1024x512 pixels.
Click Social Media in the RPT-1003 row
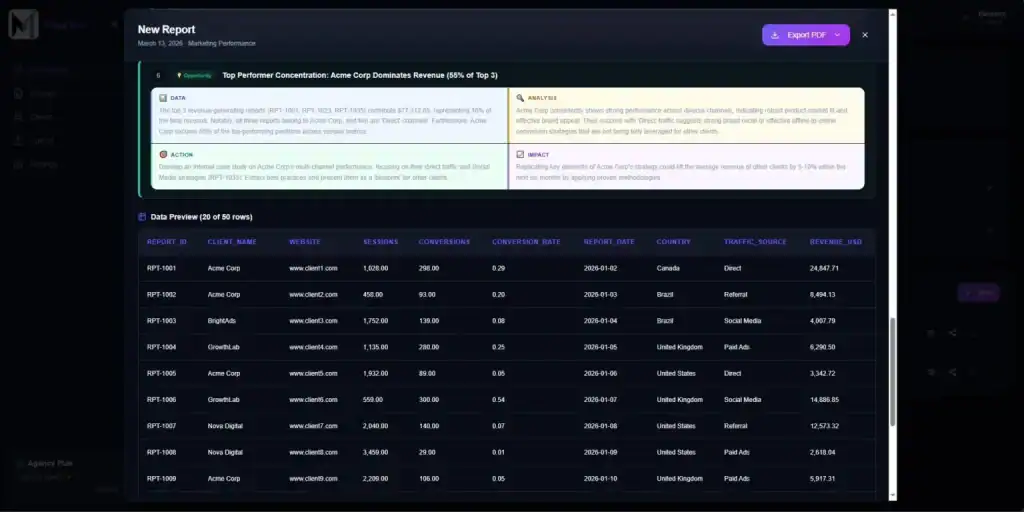click(743, 321)
